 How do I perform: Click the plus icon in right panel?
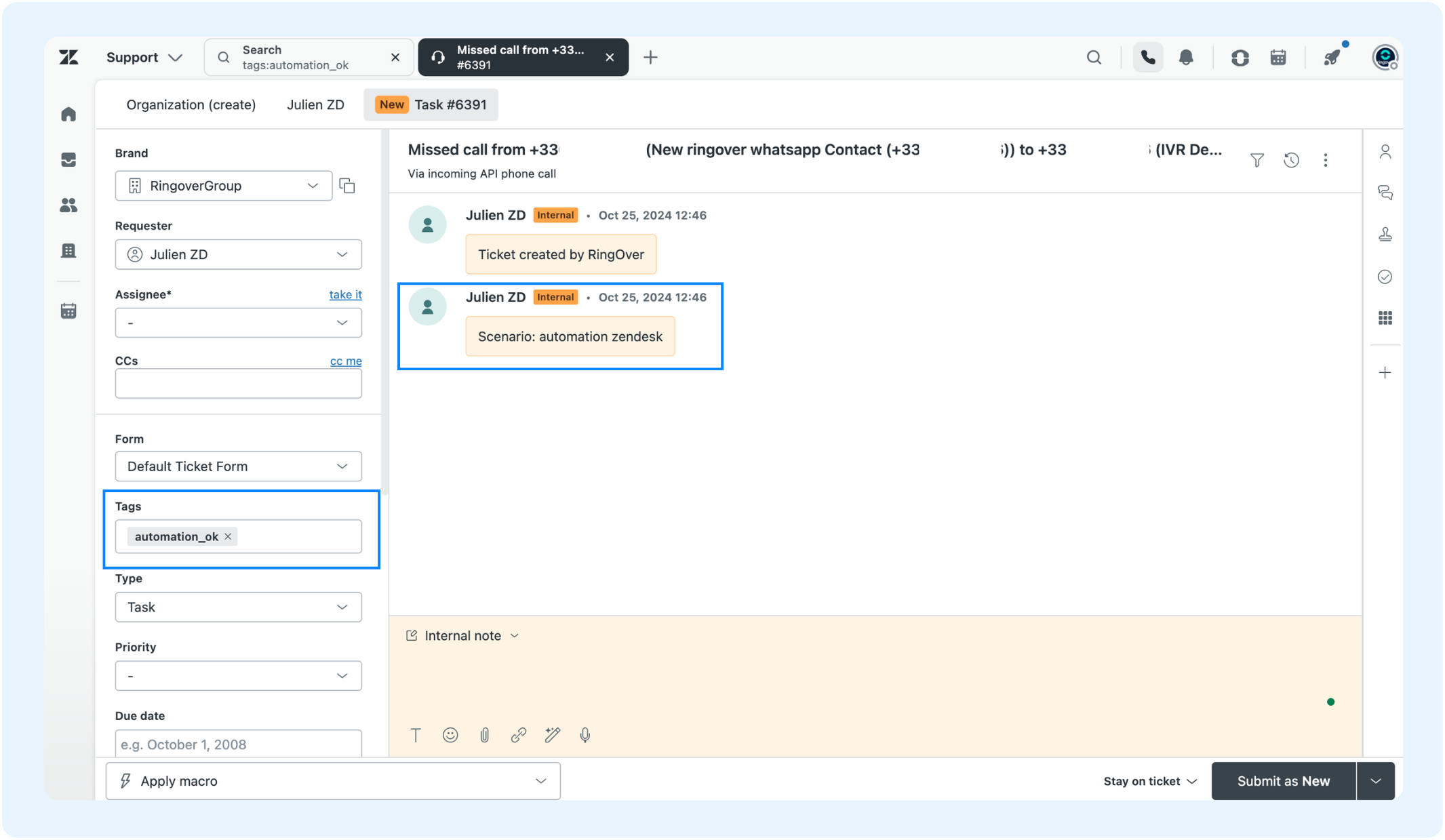tap(1385, 373)
